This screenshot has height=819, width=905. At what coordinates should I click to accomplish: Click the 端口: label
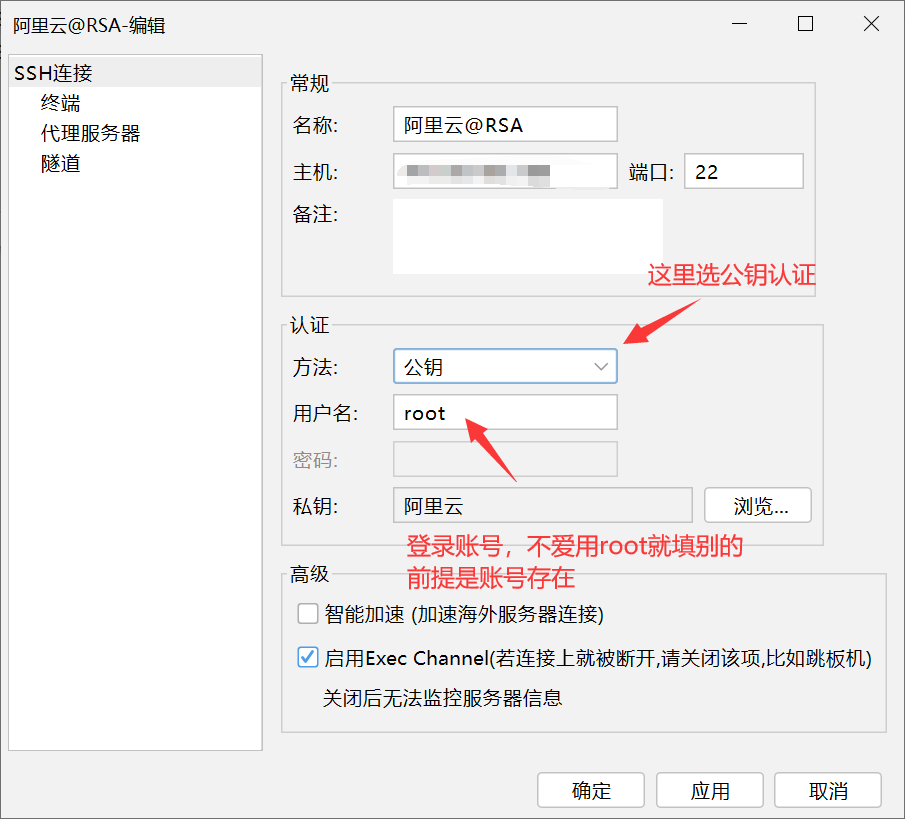[x=651, y=172]
